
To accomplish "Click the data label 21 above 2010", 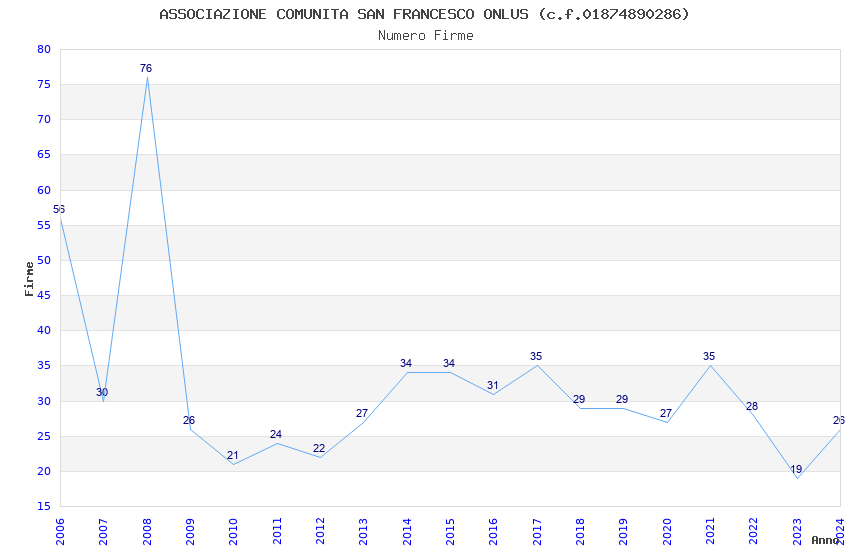I will 233,455.
